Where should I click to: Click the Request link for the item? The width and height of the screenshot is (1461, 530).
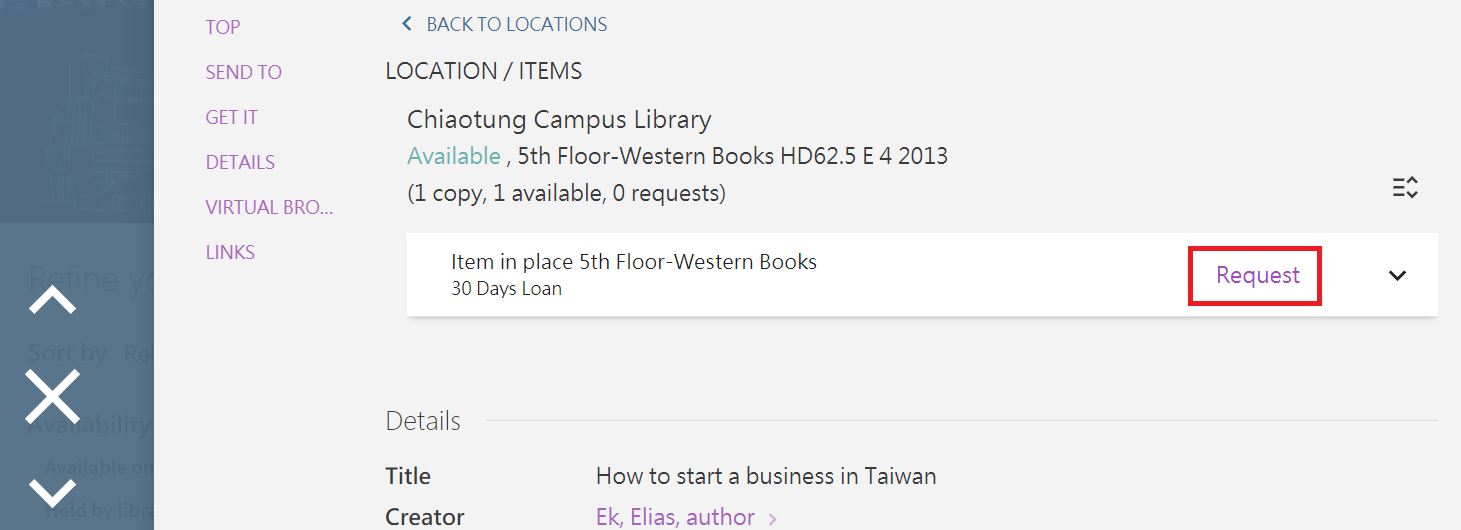[1257, 276]
